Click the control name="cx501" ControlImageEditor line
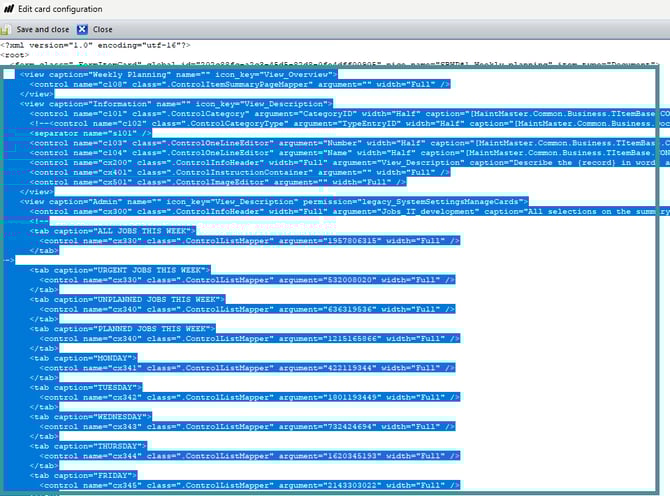This screenshot has height=496, width=670. [x=218, y=182]
